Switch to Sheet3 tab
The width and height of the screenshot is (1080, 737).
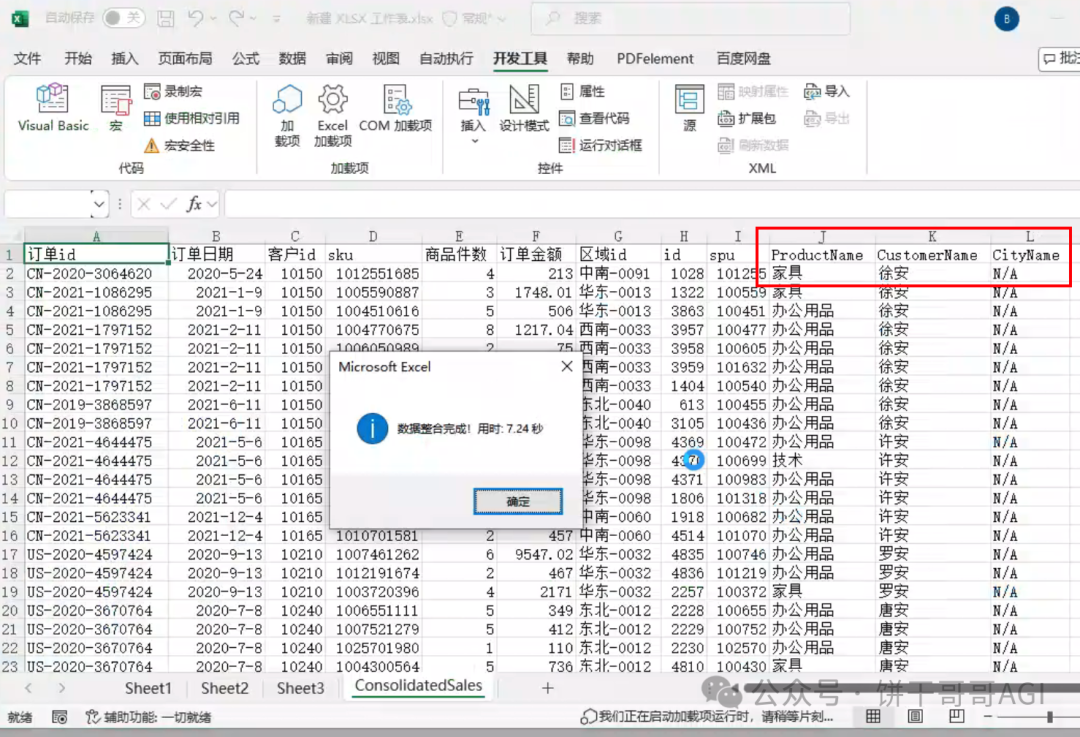pos(300,688)
